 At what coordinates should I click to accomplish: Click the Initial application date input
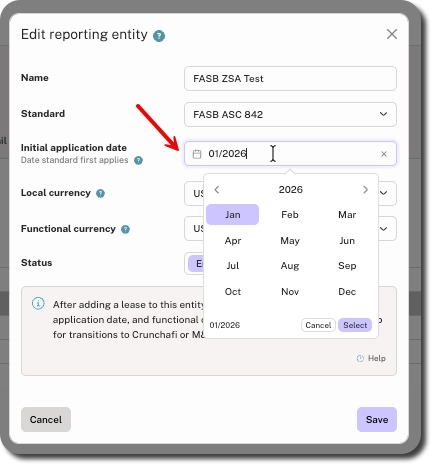tap(290, 154)
